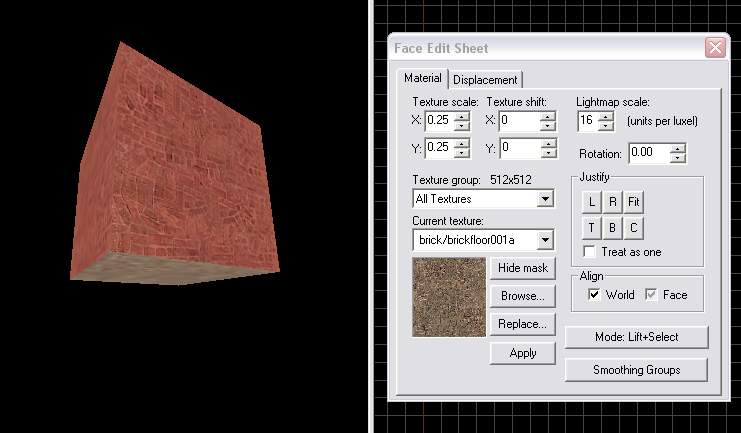Viewport: 741px width, 433px height.
Task: Click the Justify Top (T) button
Action: 592,227
